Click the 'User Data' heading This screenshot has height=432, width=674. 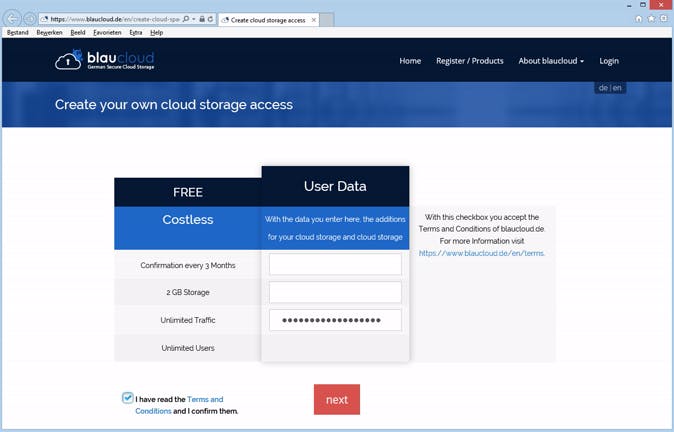[335, 186]
